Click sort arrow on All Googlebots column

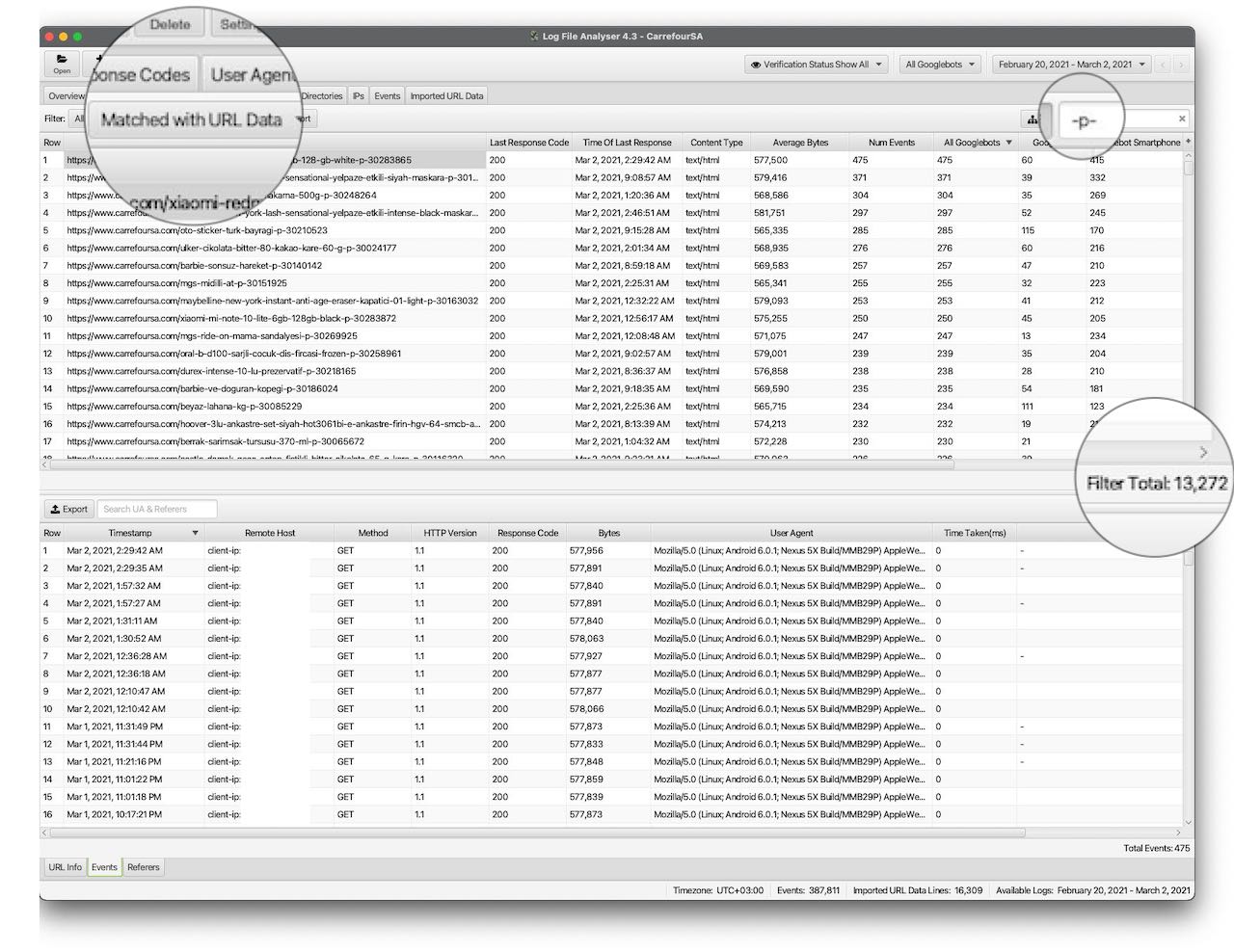(1009, 143)
